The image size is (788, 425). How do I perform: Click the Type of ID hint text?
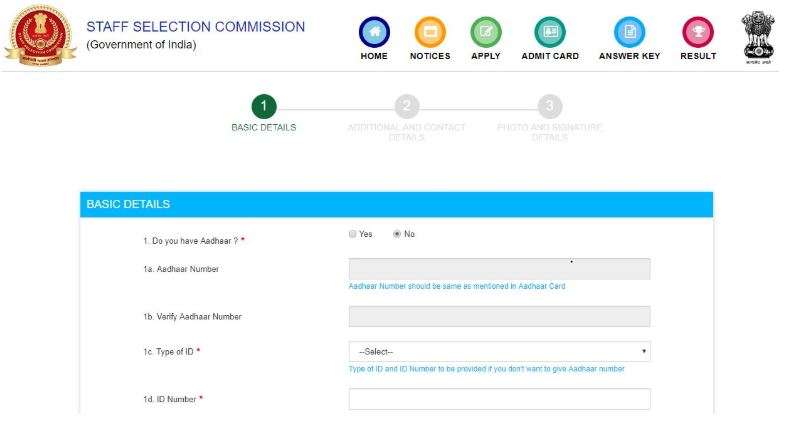[x=486, y=369]
